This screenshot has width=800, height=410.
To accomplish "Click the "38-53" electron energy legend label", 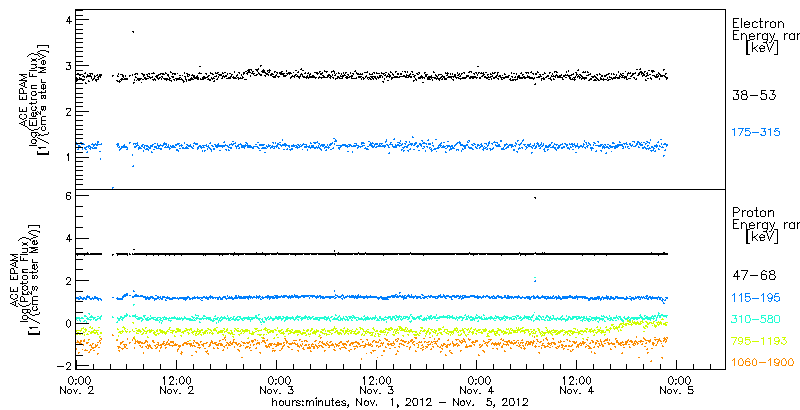I will click(x=754, y=95).
